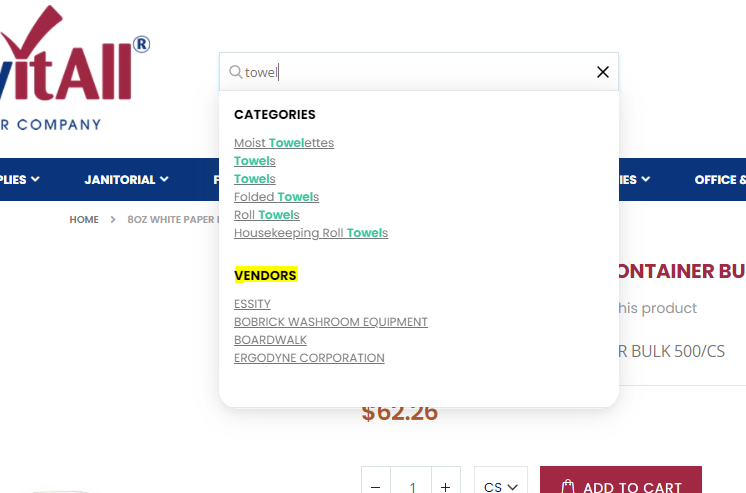Click the shopping bag icon on Add to Cart

pyautogui.click(x=568, y=486)
